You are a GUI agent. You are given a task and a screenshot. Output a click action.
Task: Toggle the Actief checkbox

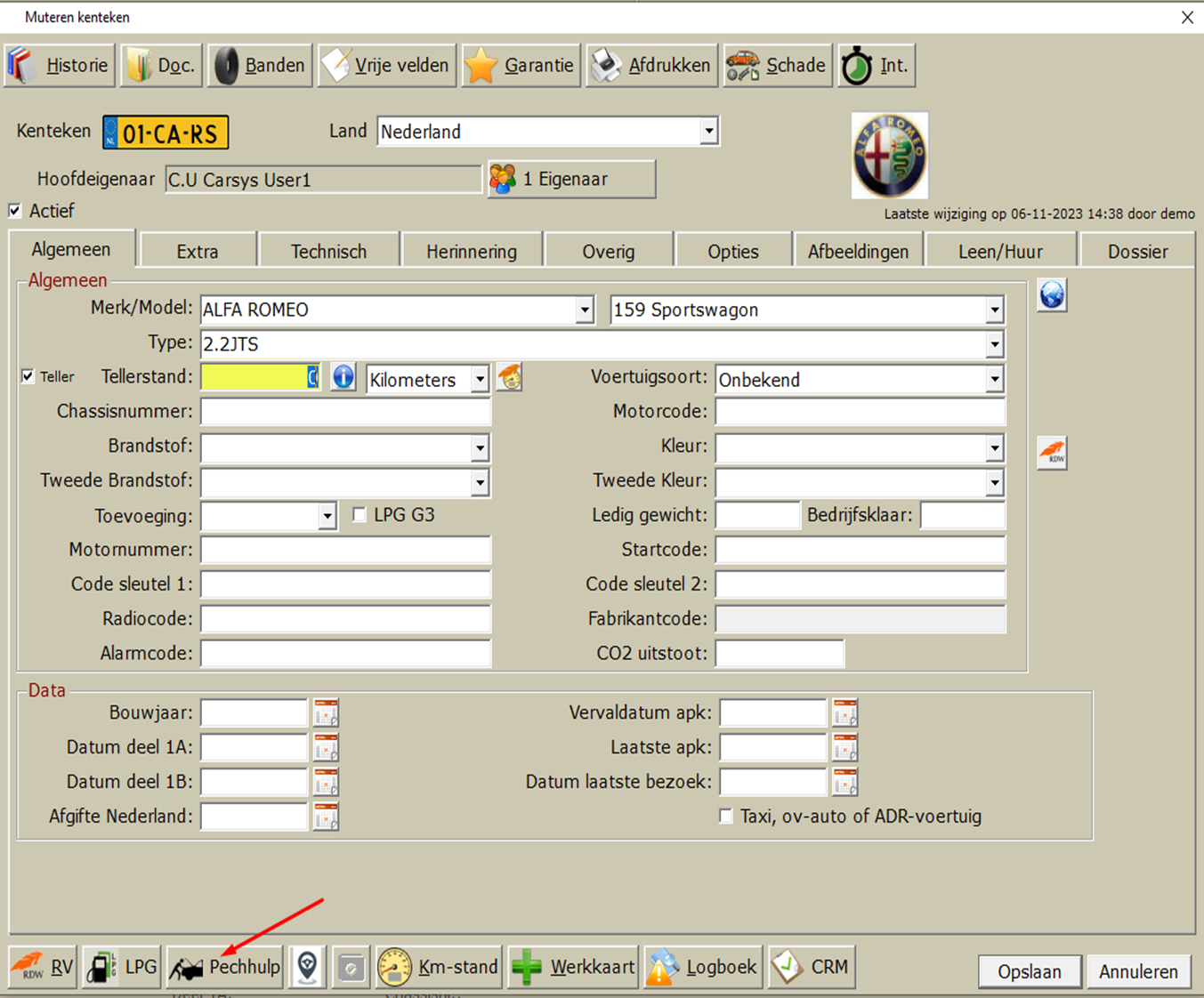pos(15,211)
